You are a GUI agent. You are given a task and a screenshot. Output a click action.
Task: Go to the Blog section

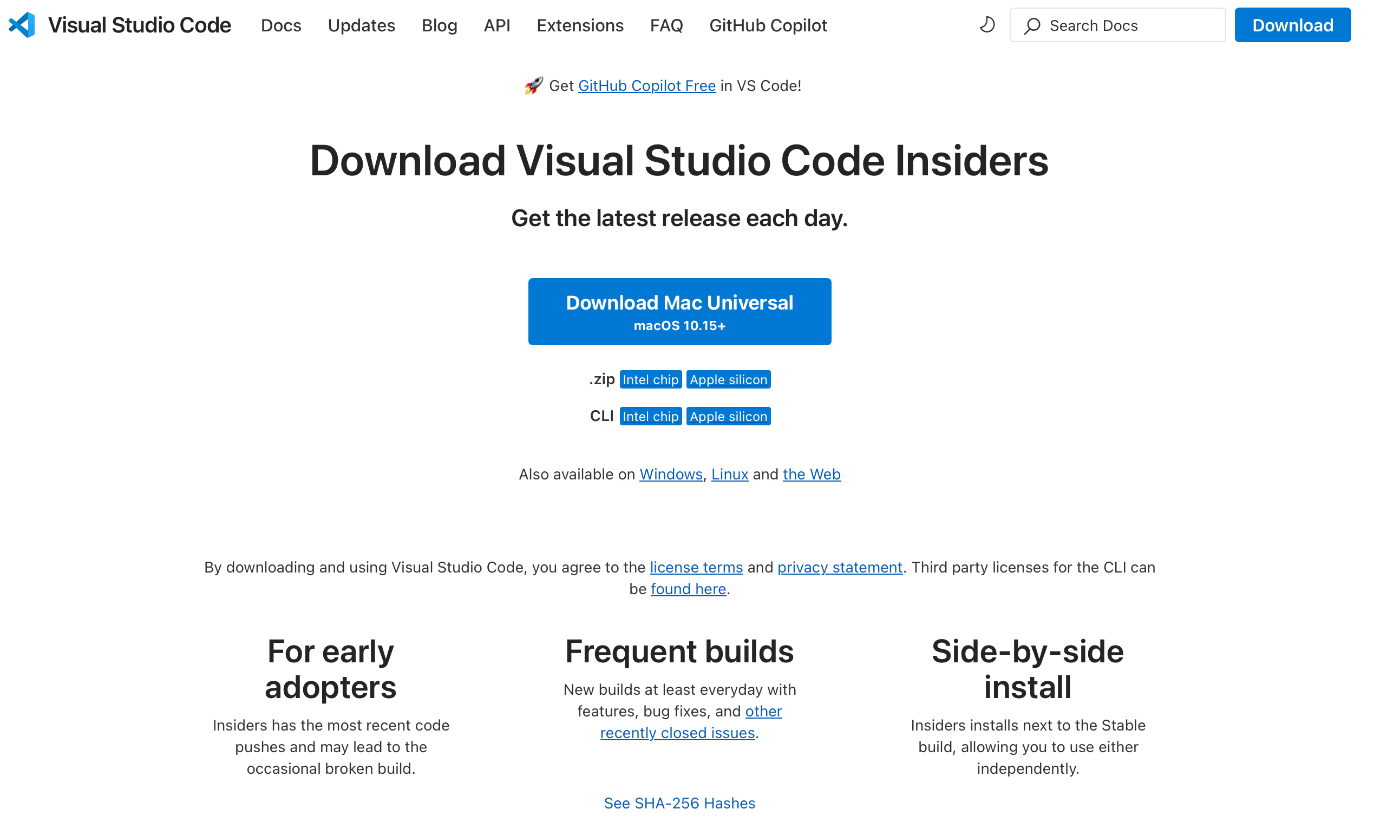click(440, 25)
